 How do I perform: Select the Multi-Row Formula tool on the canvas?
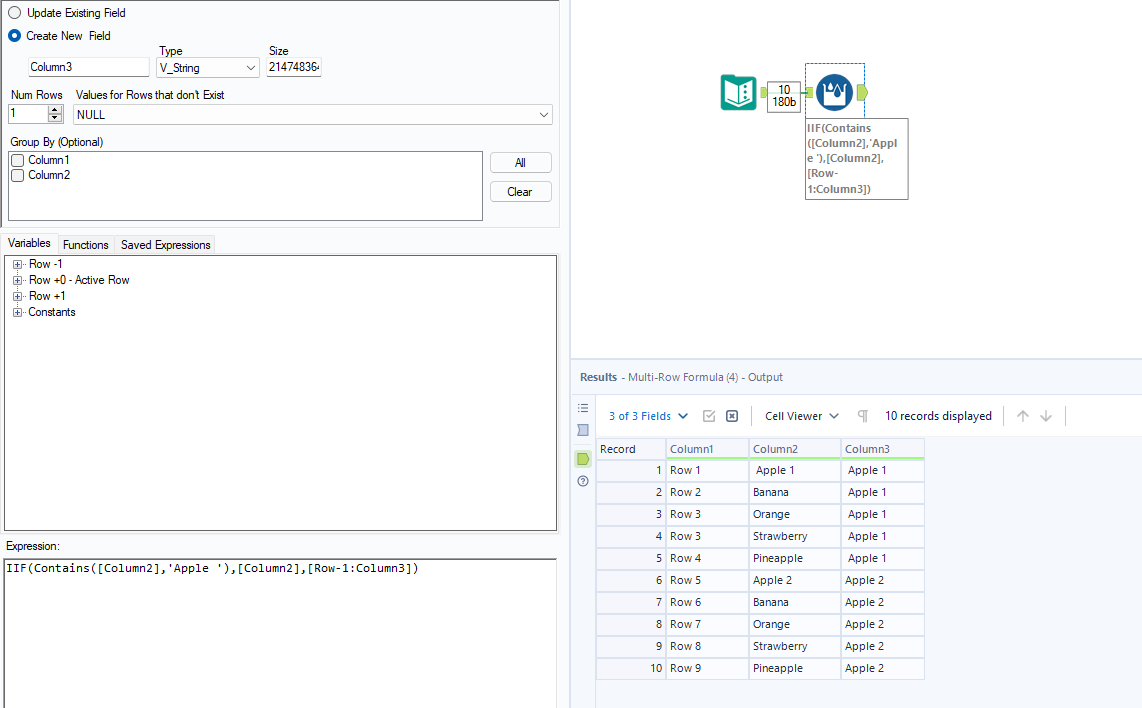point(834,92)
